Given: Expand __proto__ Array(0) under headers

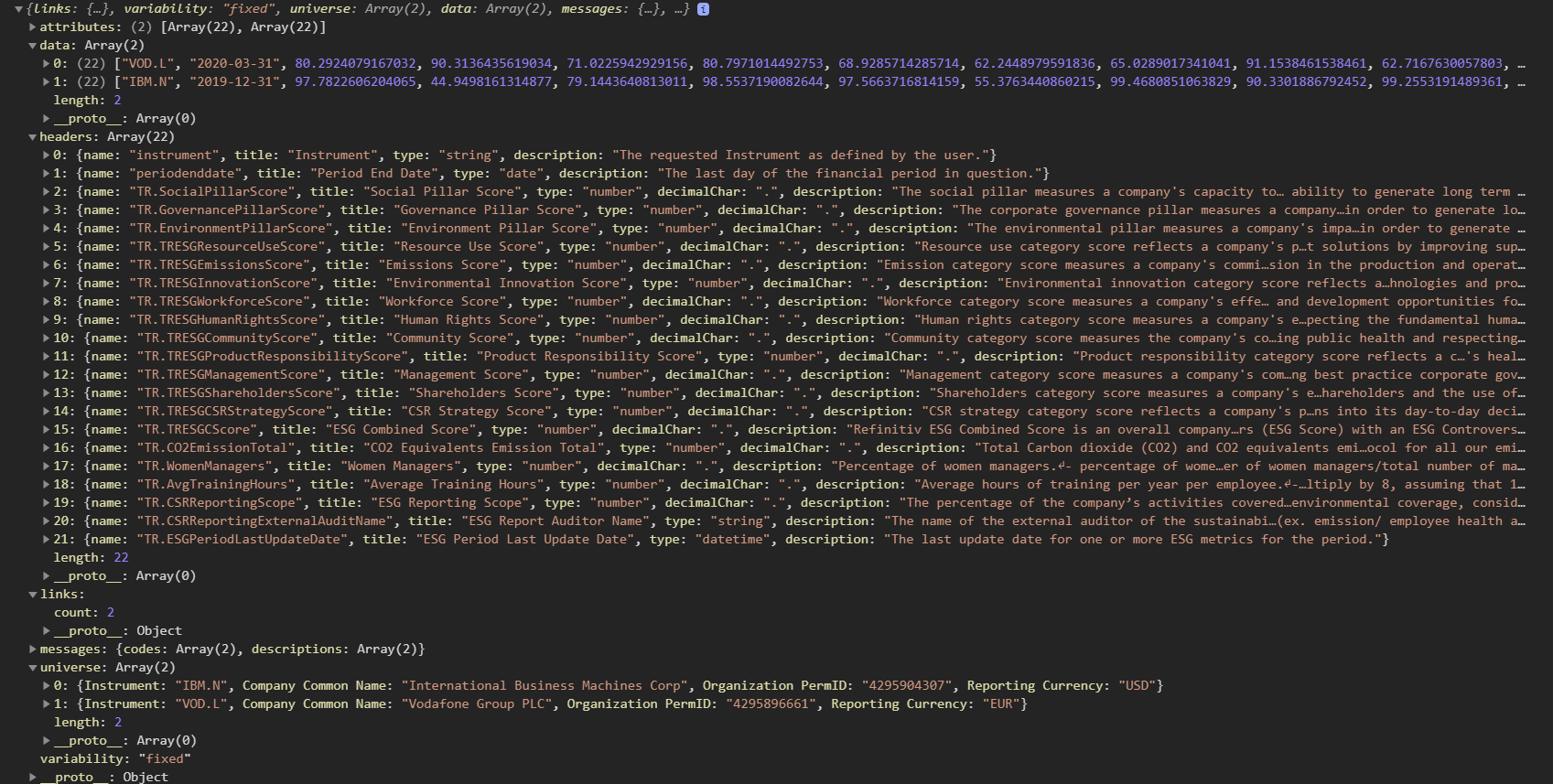Looking at the screenshot, I should [x=47, y=576].
